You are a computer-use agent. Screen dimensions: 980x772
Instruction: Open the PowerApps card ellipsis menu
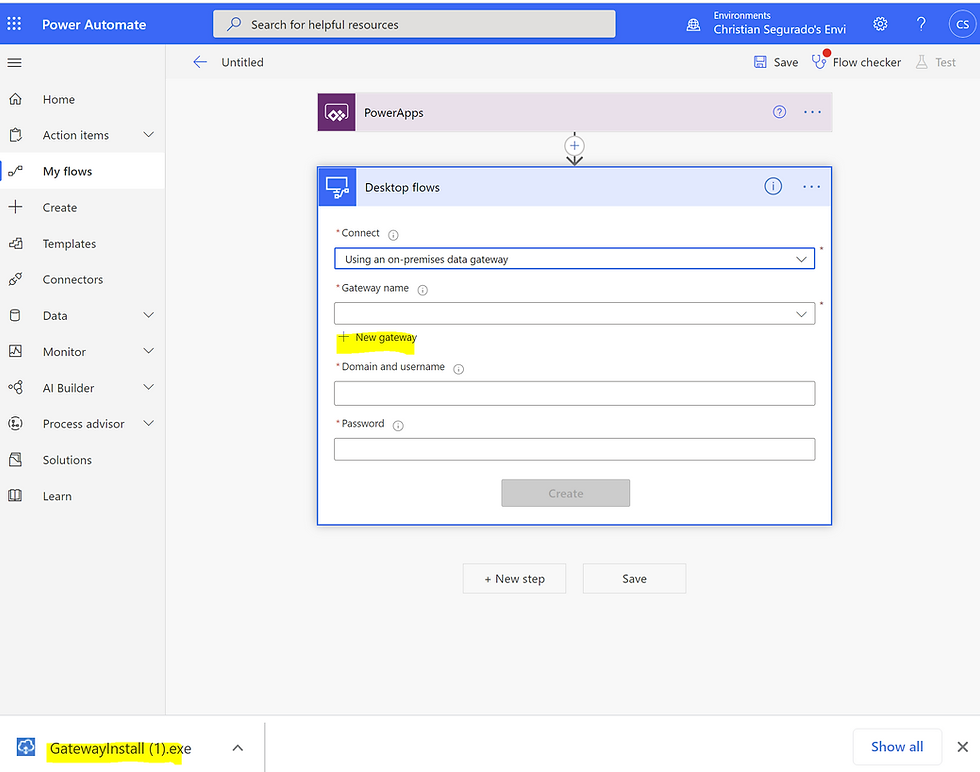[x=812, y=112]
